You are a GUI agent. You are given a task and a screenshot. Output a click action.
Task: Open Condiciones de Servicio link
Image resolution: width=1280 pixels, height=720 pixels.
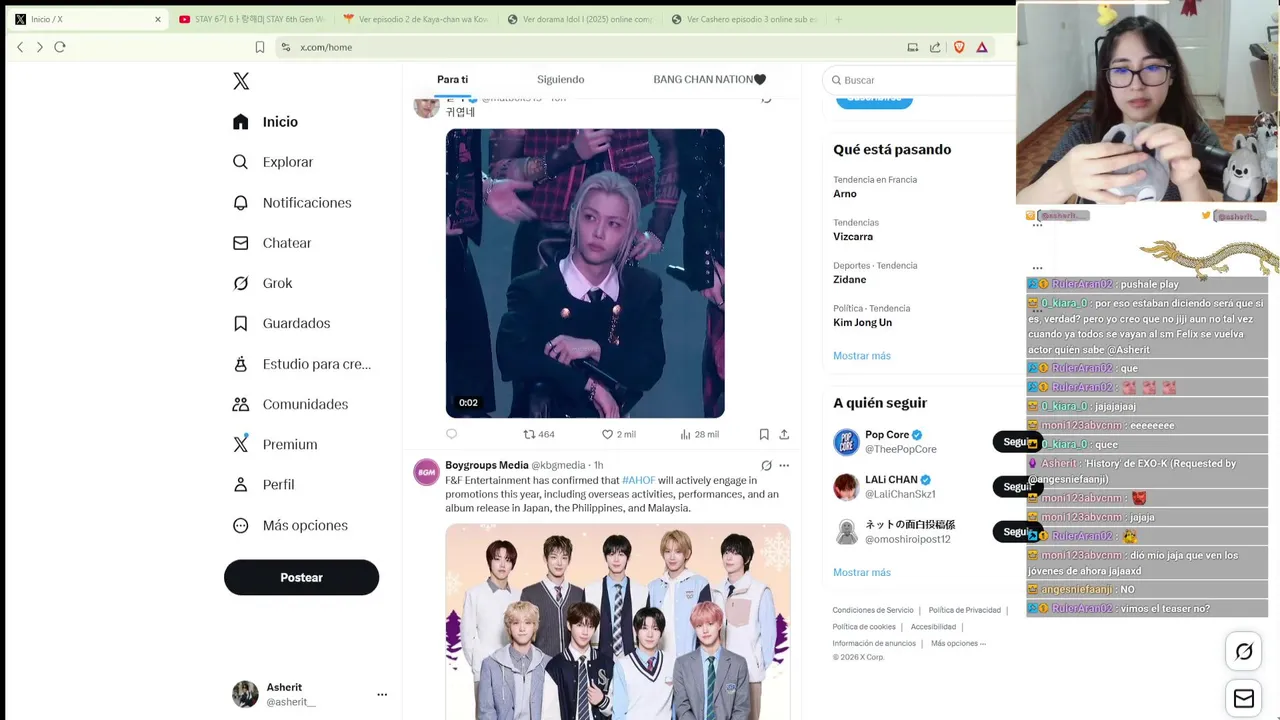coord(873,610)
